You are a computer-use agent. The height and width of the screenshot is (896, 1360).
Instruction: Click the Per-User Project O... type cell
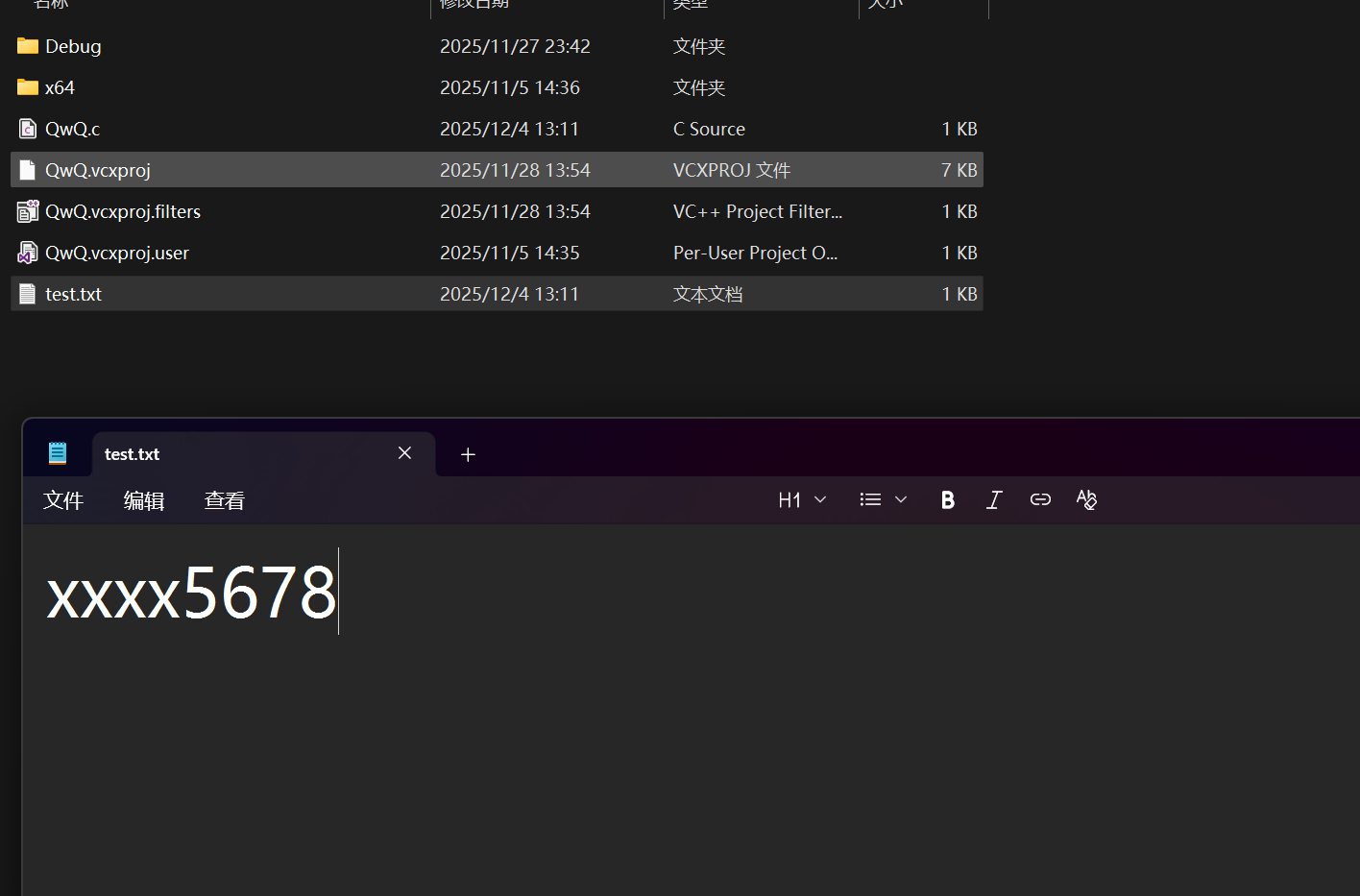[755, 253]
